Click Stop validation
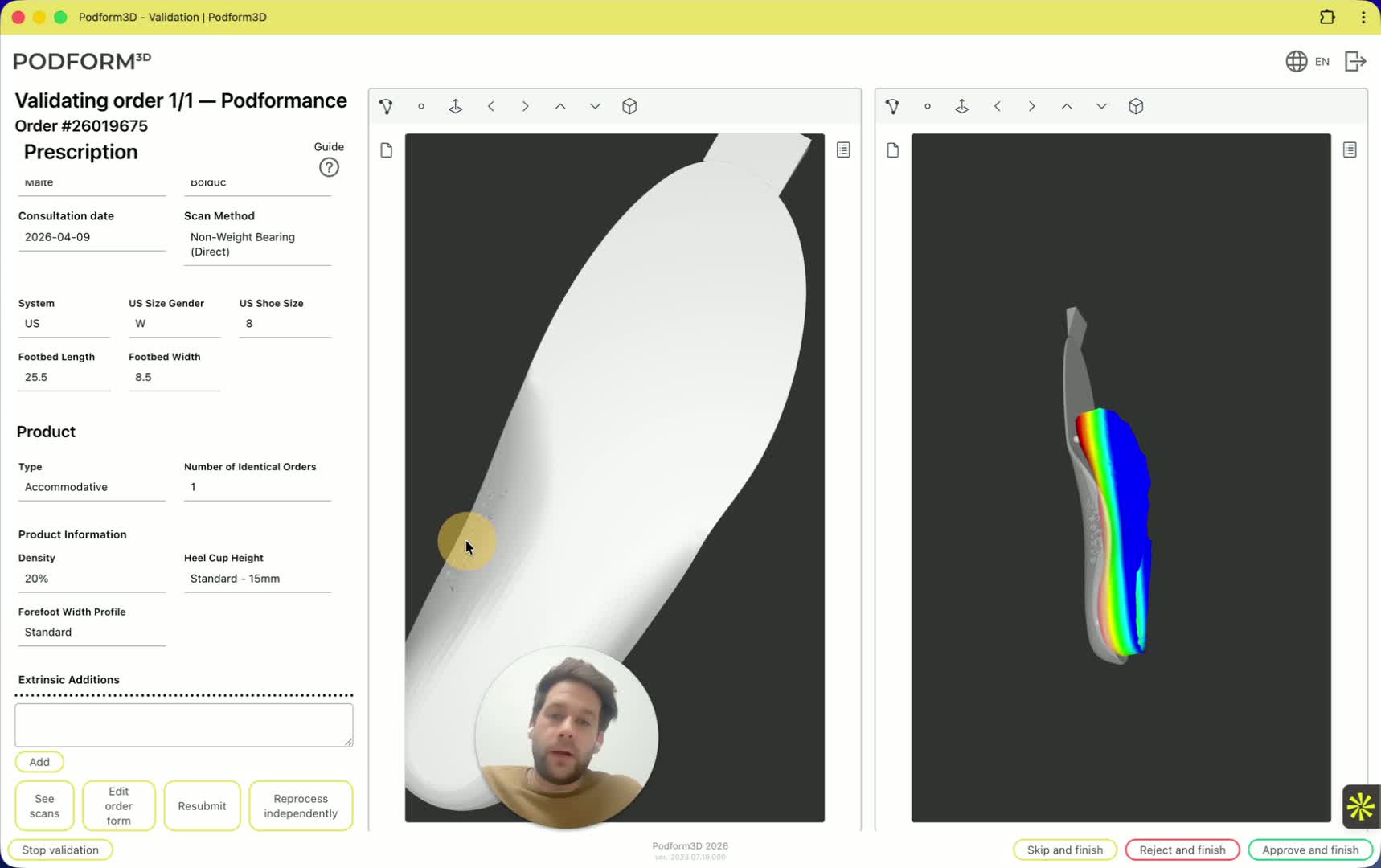 (x=60, y=850)
